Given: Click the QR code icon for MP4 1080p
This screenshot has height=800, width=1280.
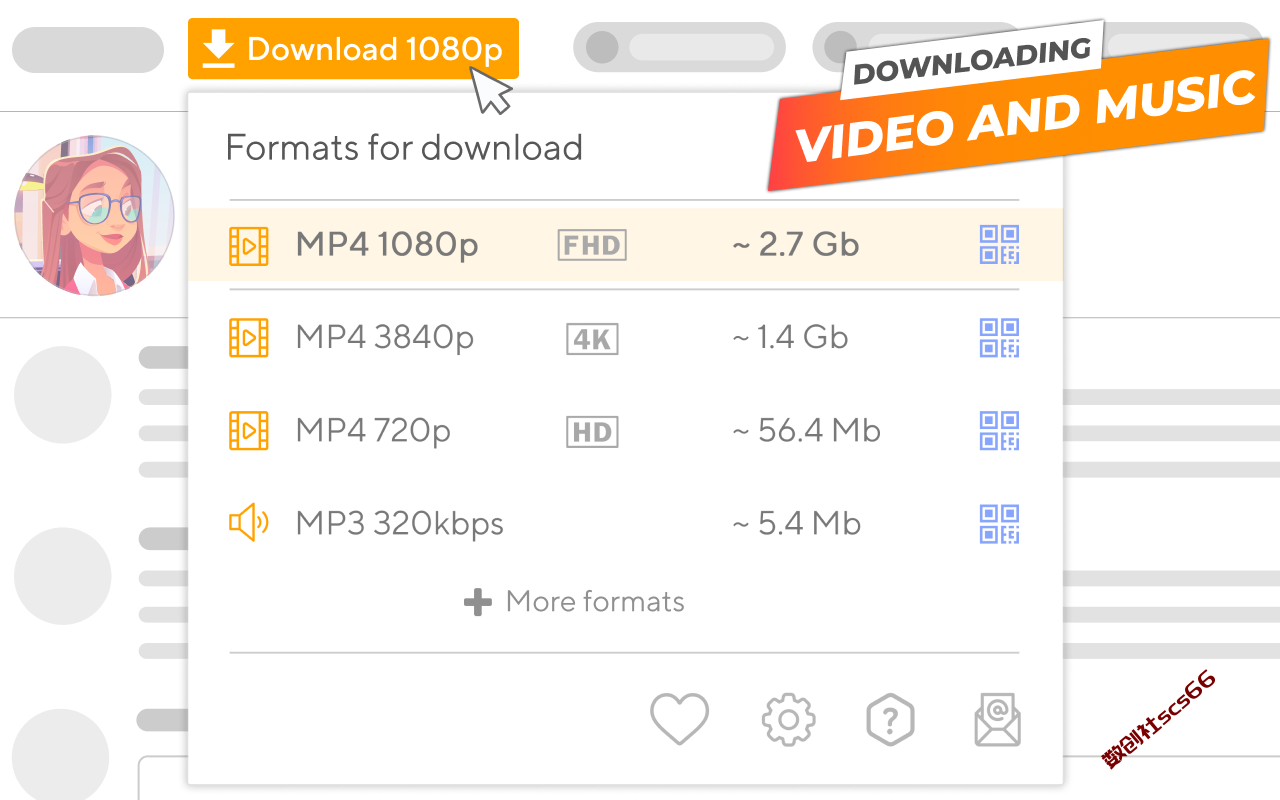Looking at the screenshot, I should coord(999,245).
